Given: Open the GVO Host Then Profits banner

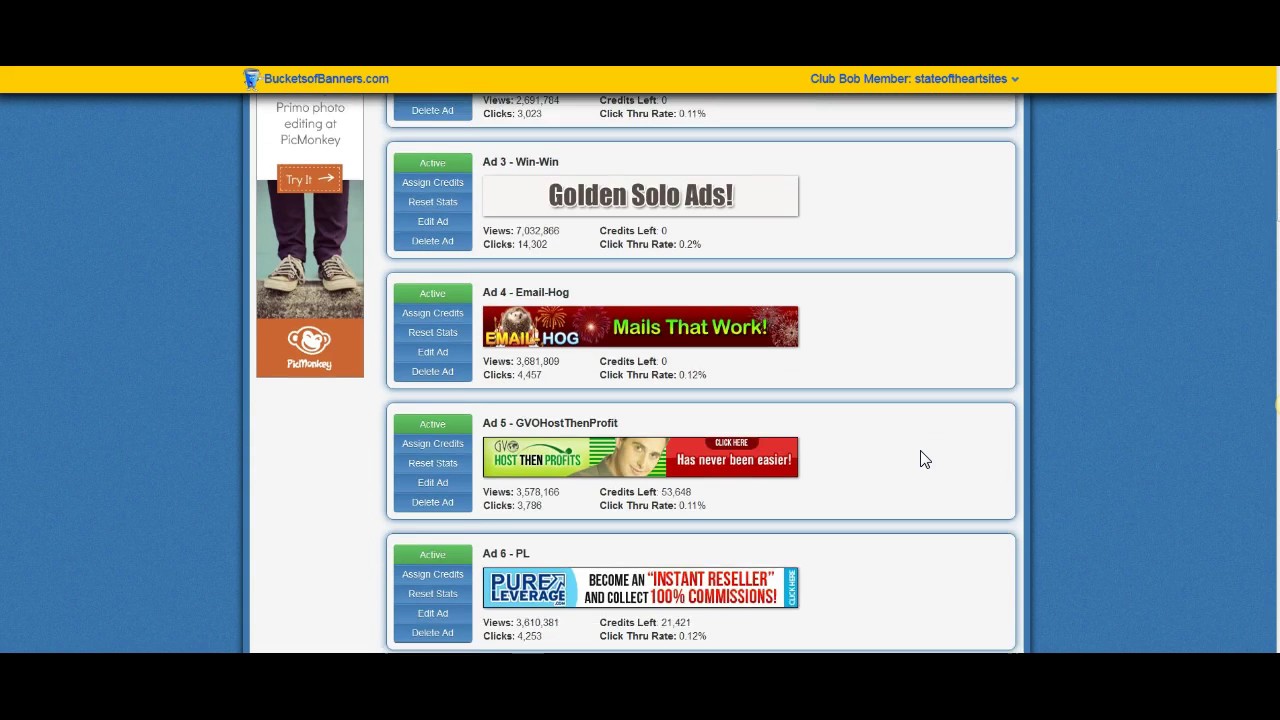Looking at the screenshot, I should [x=640, y=457].
